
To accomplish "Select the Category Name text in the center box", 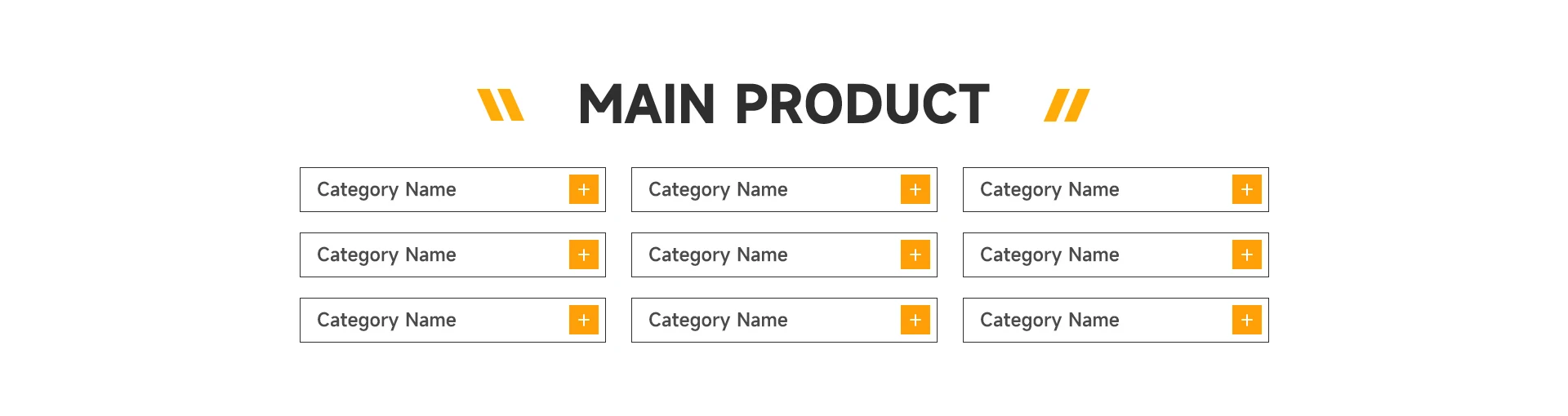I will point(718,254).
